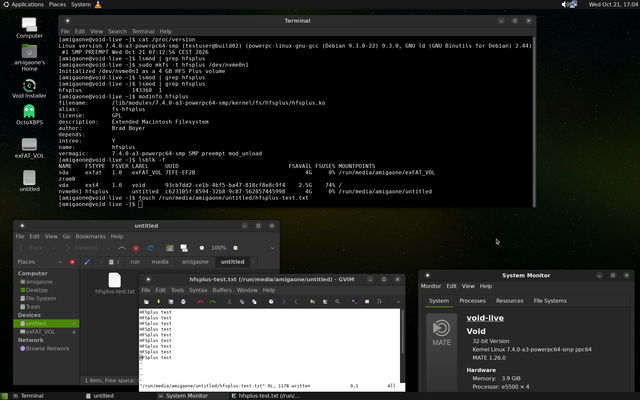Click Copy icon in GVIM toolbar
The height and width of the screenshot is (400, 640).
tap(242, 302)
